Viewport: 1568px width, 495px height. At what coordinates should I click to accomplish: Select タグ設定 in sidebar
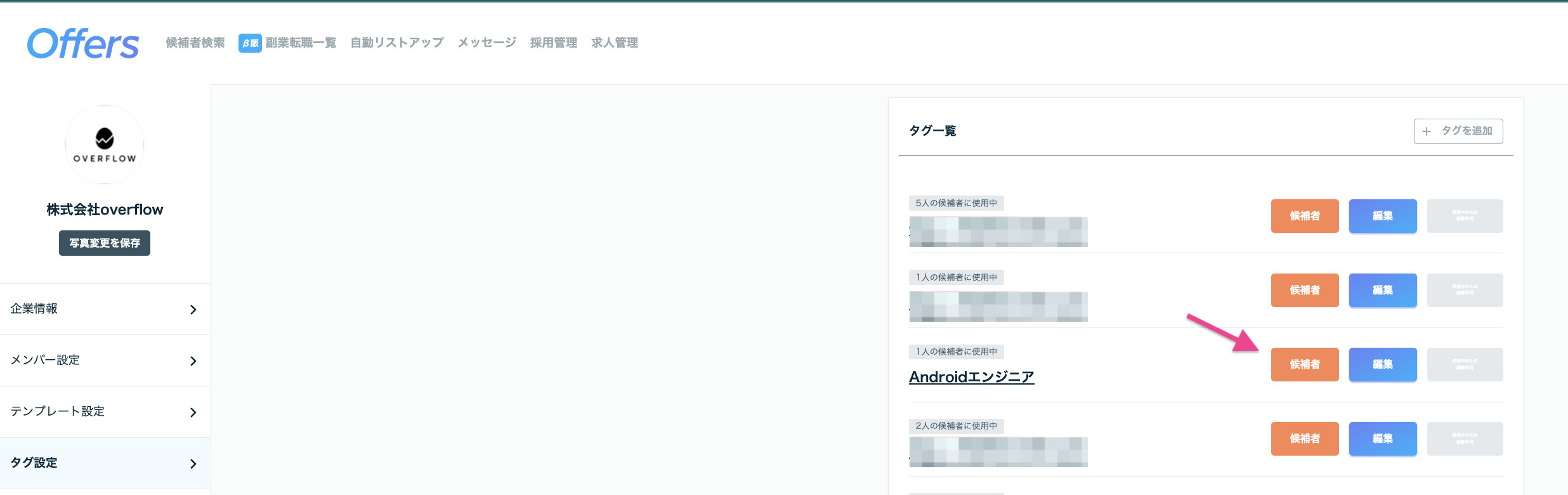105,463
